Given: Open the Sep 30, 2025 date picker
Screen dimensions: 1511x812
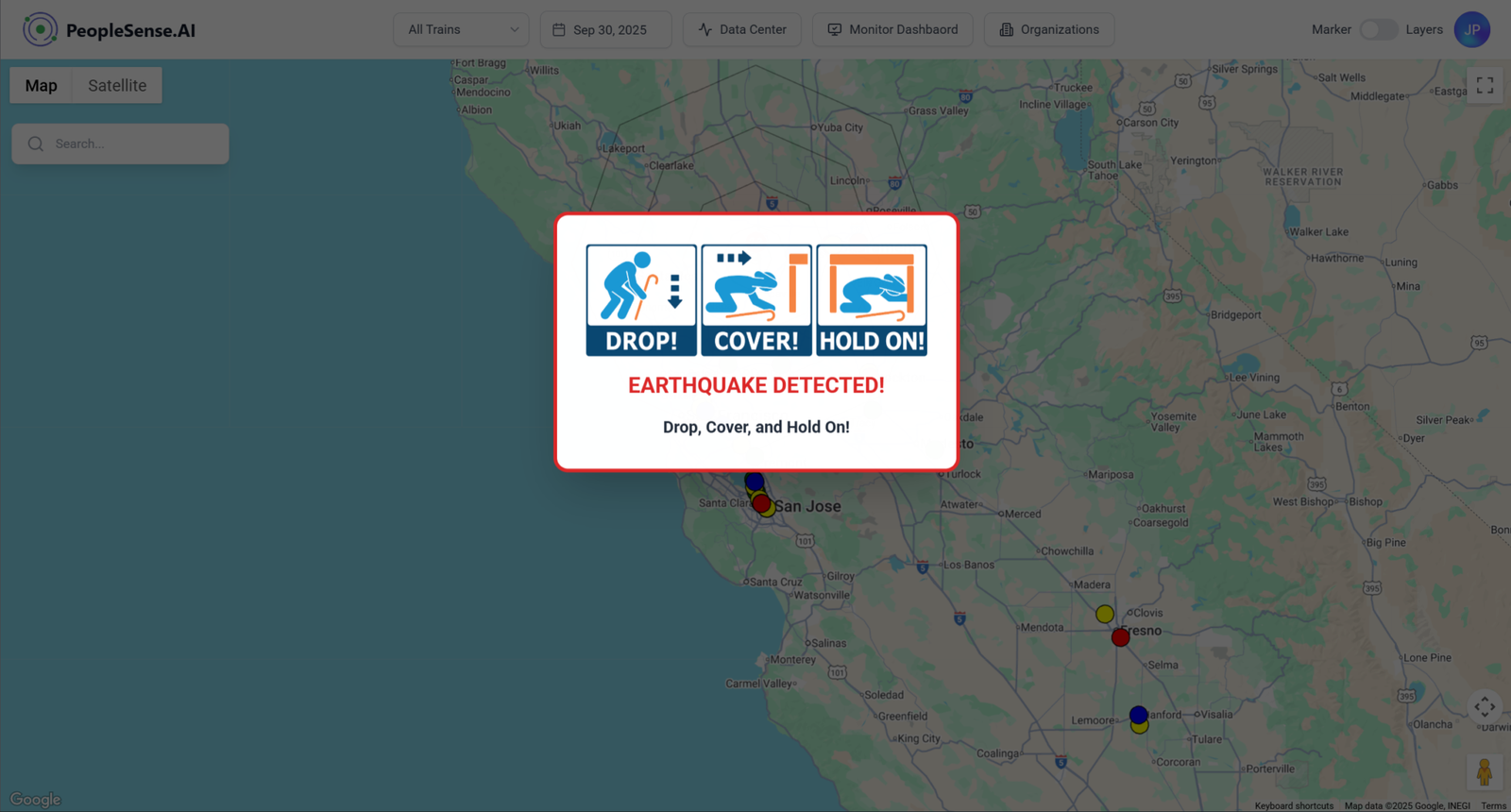Looking at the screenshot, I should [605, 29].
